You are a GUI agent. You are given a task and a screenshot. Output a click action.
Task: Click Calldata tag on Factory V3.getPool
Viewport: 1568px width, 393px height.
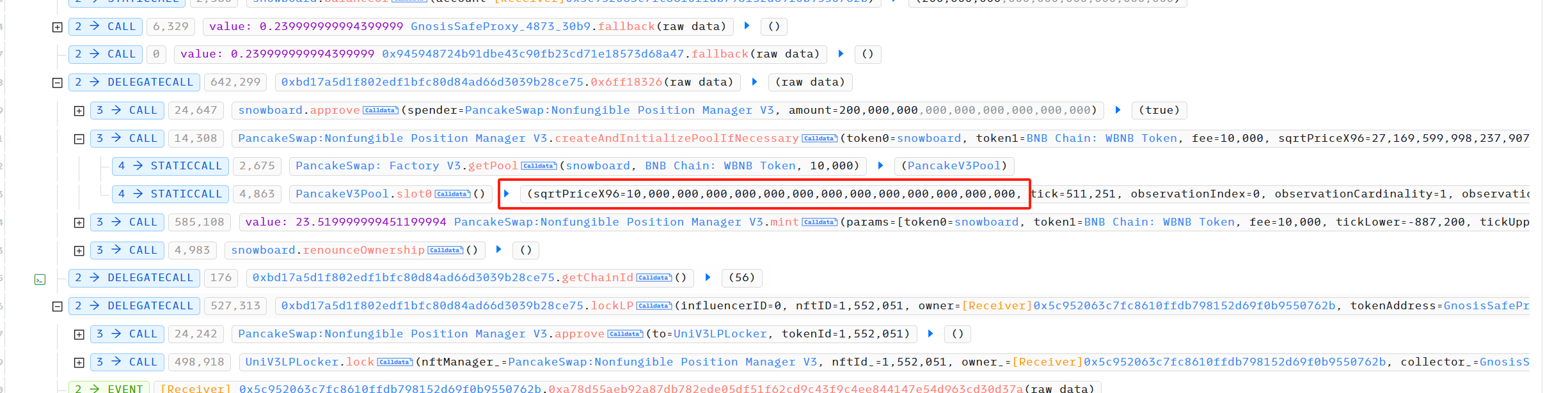[x=539, y=166]
